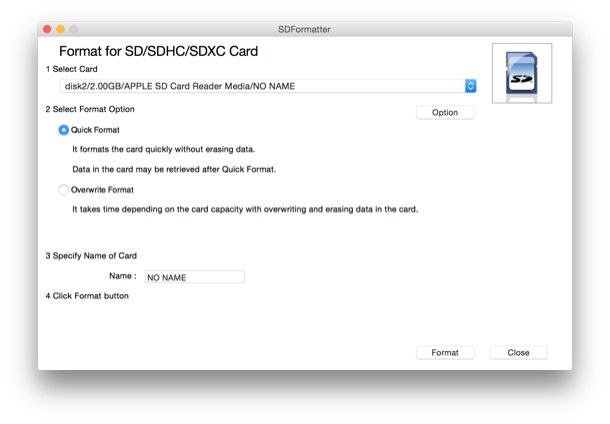Click the '4 Click Format button' label
Screen dimensions: 610x424
click(87, 296)
